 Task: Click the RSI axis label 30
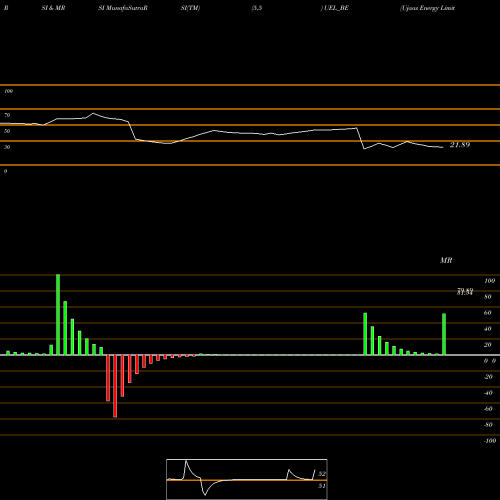coord(7,147)
